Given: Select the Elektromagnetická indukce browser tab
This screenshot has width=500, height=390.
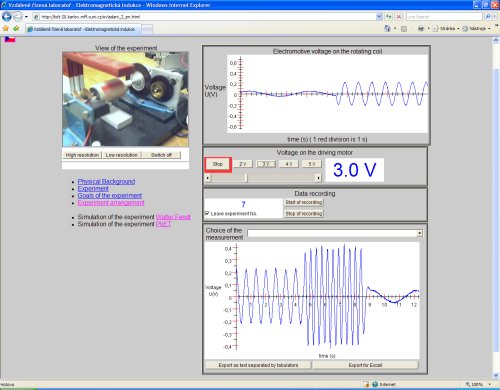Looking at the screenshot, I should (x=84, y=29).
